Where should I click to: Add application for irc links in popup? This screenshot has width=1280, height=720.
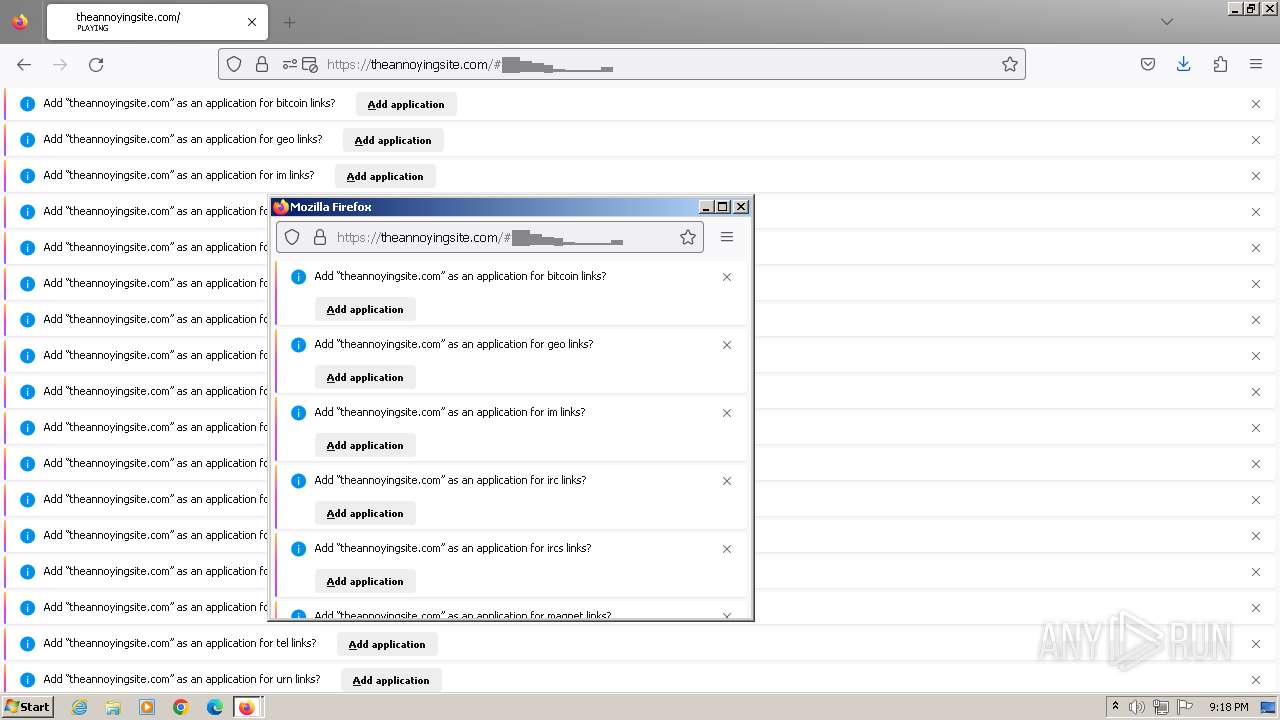(365, 513)
